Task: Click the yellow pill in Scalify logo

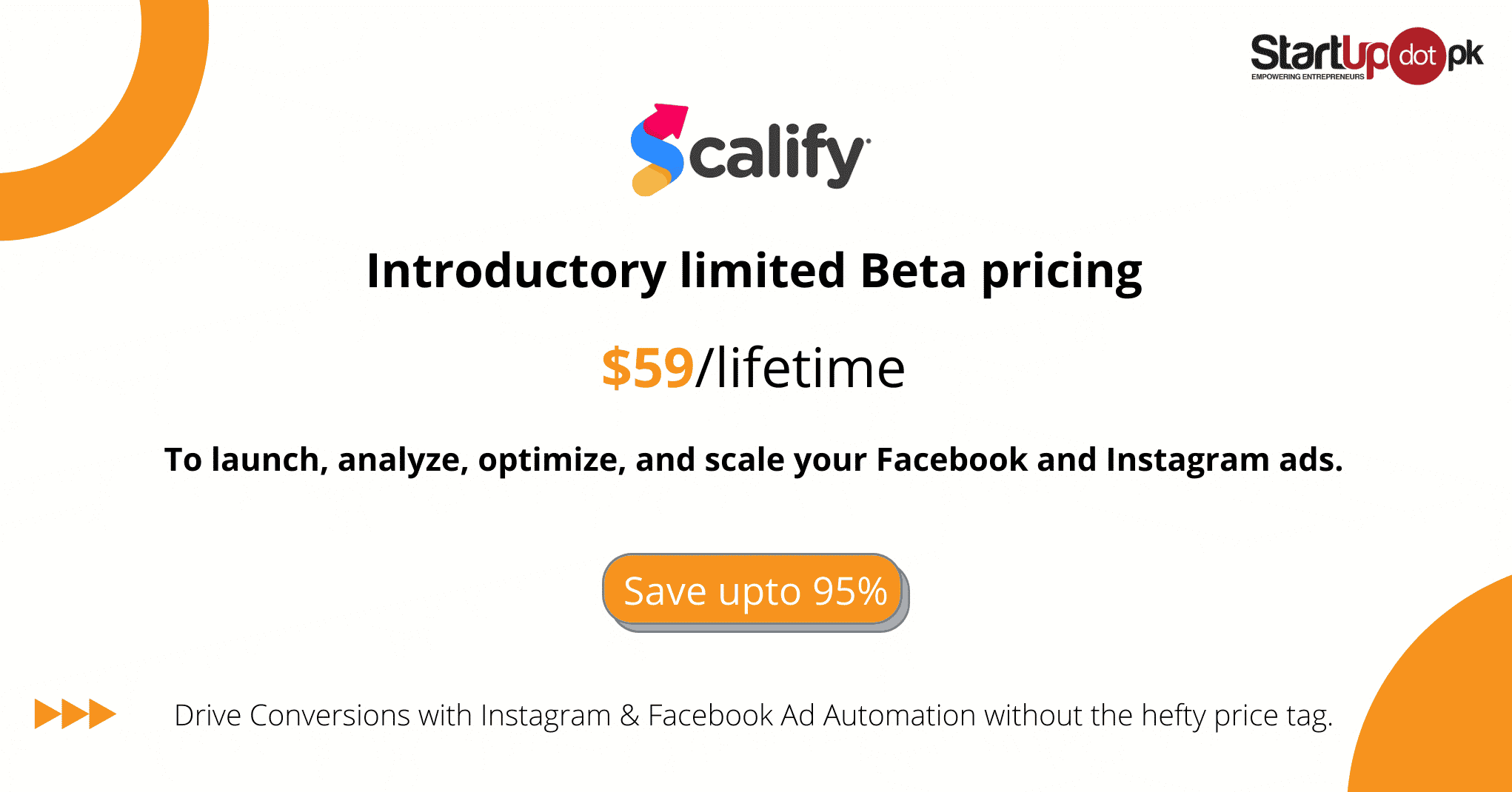Action: [x=650, y=182]
